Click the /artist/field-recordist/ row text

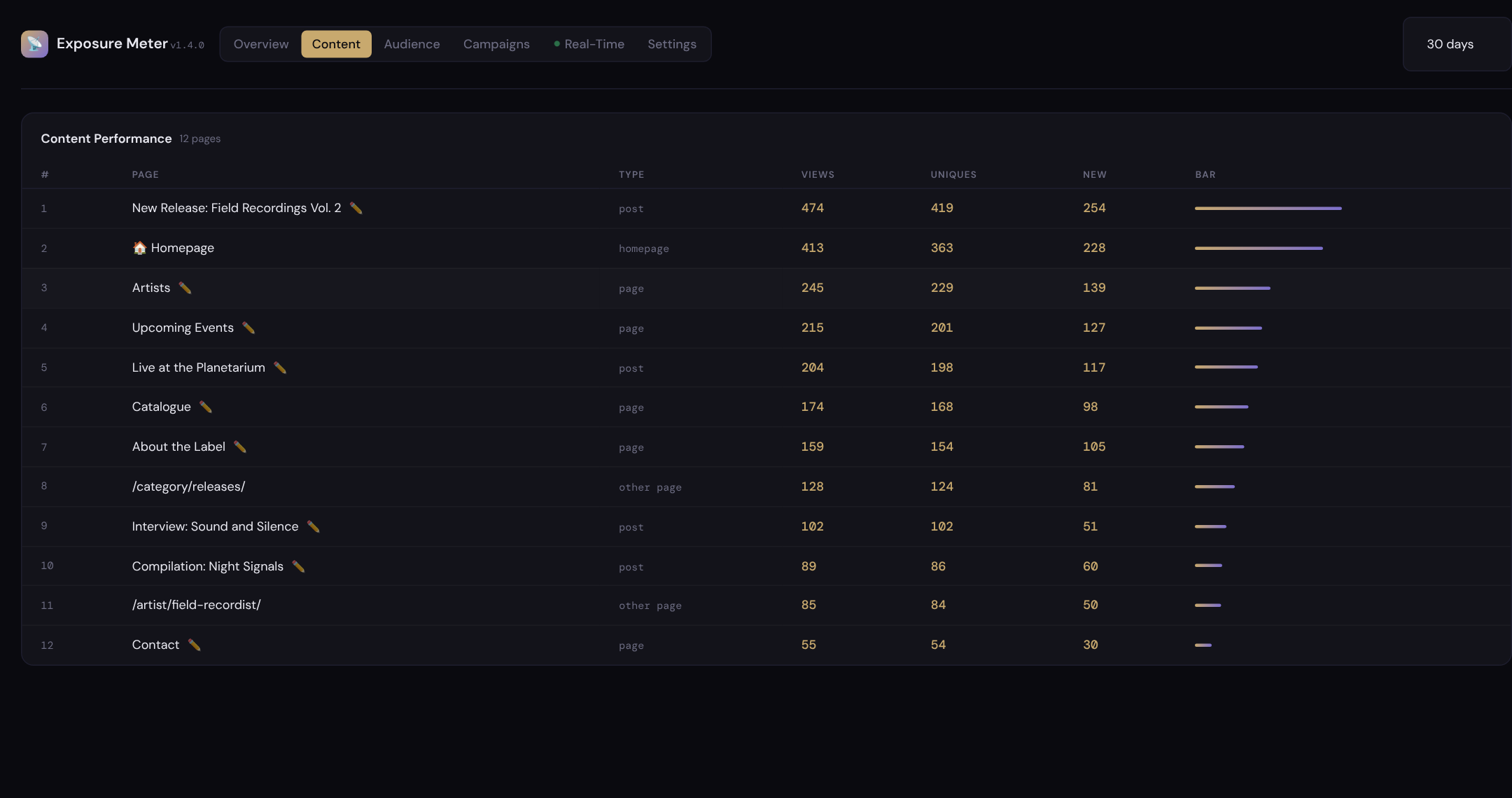(196, 605)
